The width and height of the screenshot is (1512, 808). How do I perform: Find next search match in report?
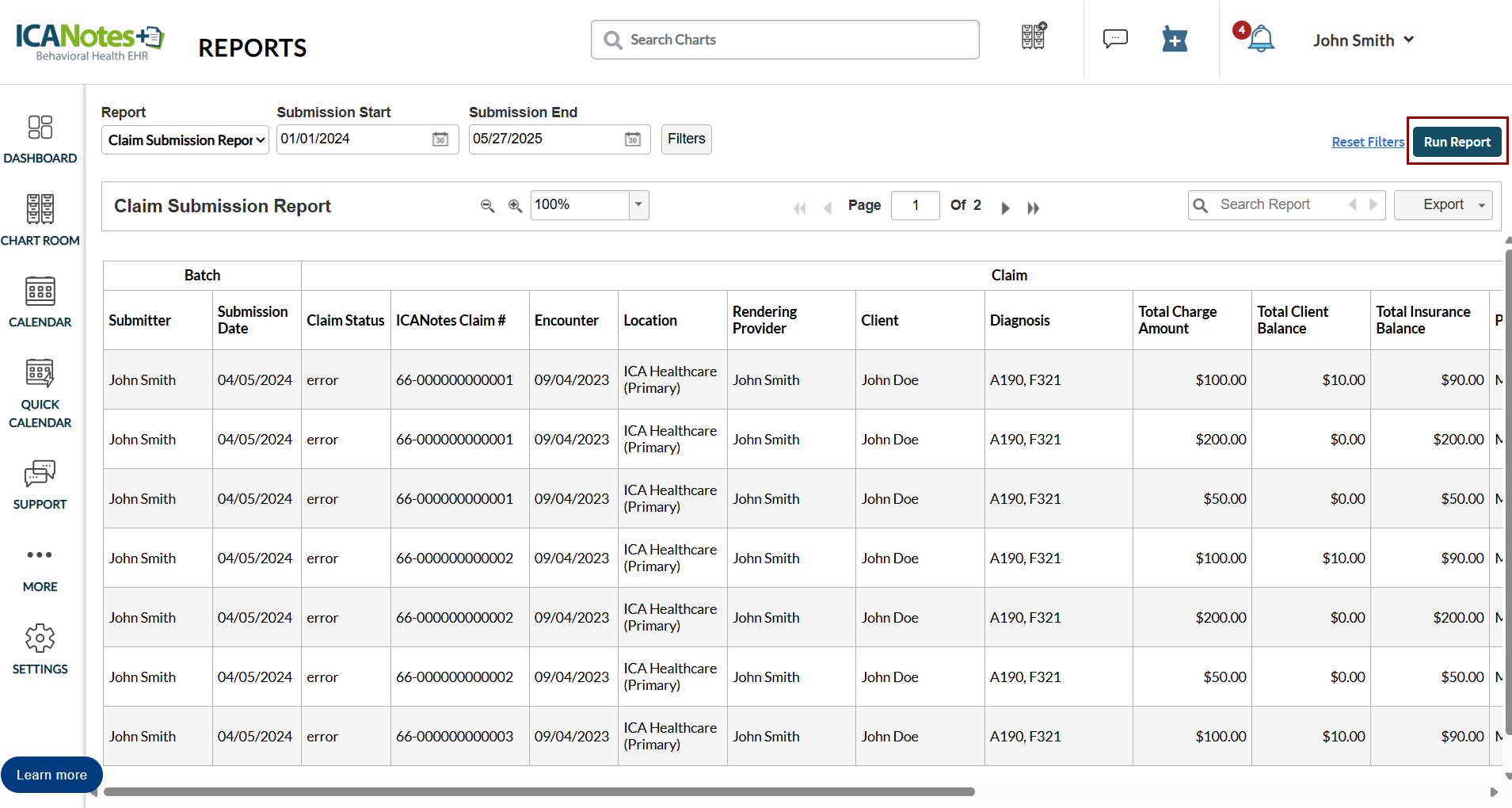pyautogui.click(x=1373, y=204)
